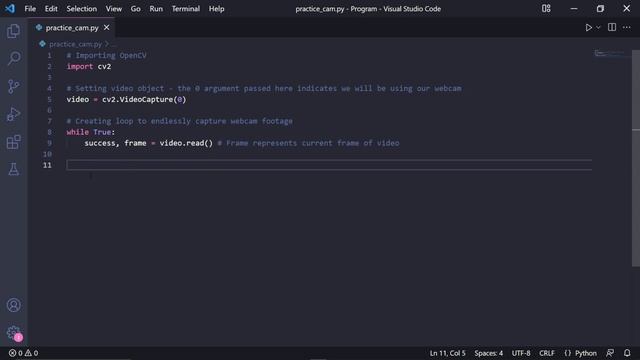
Task: Place cursor on empty line 11
Action: (x=329, y=165)
